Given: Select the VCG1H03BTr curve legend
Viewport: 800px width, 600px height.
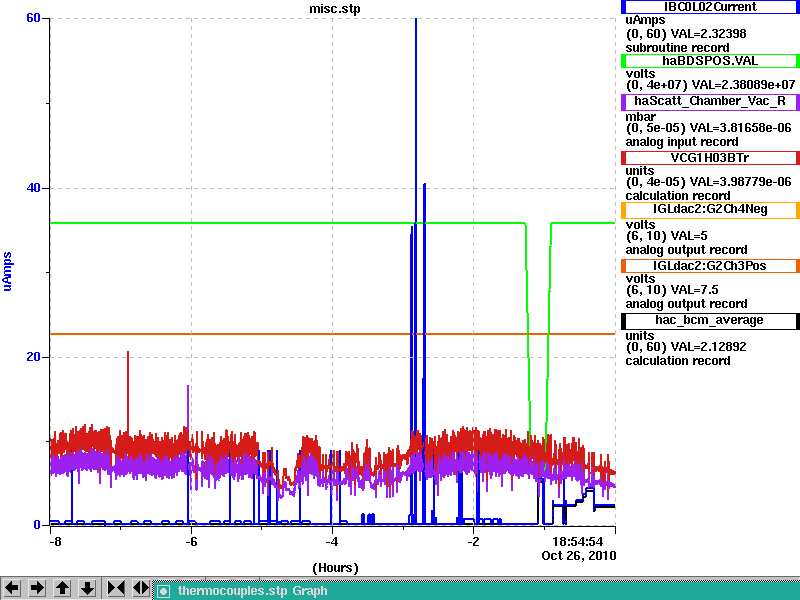Looking at the screenshot, I should pyautogui.click(x=710, y=158).
